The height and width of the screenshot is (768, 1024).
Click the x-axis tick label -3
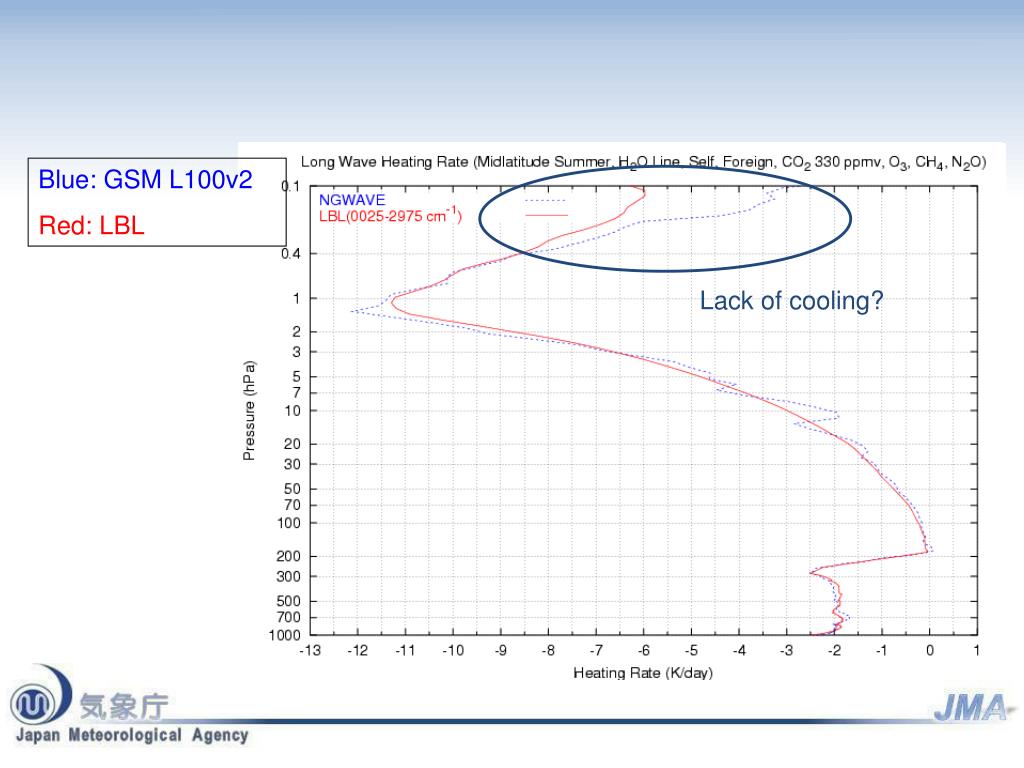pyautogui.click(x=786, y=650)
